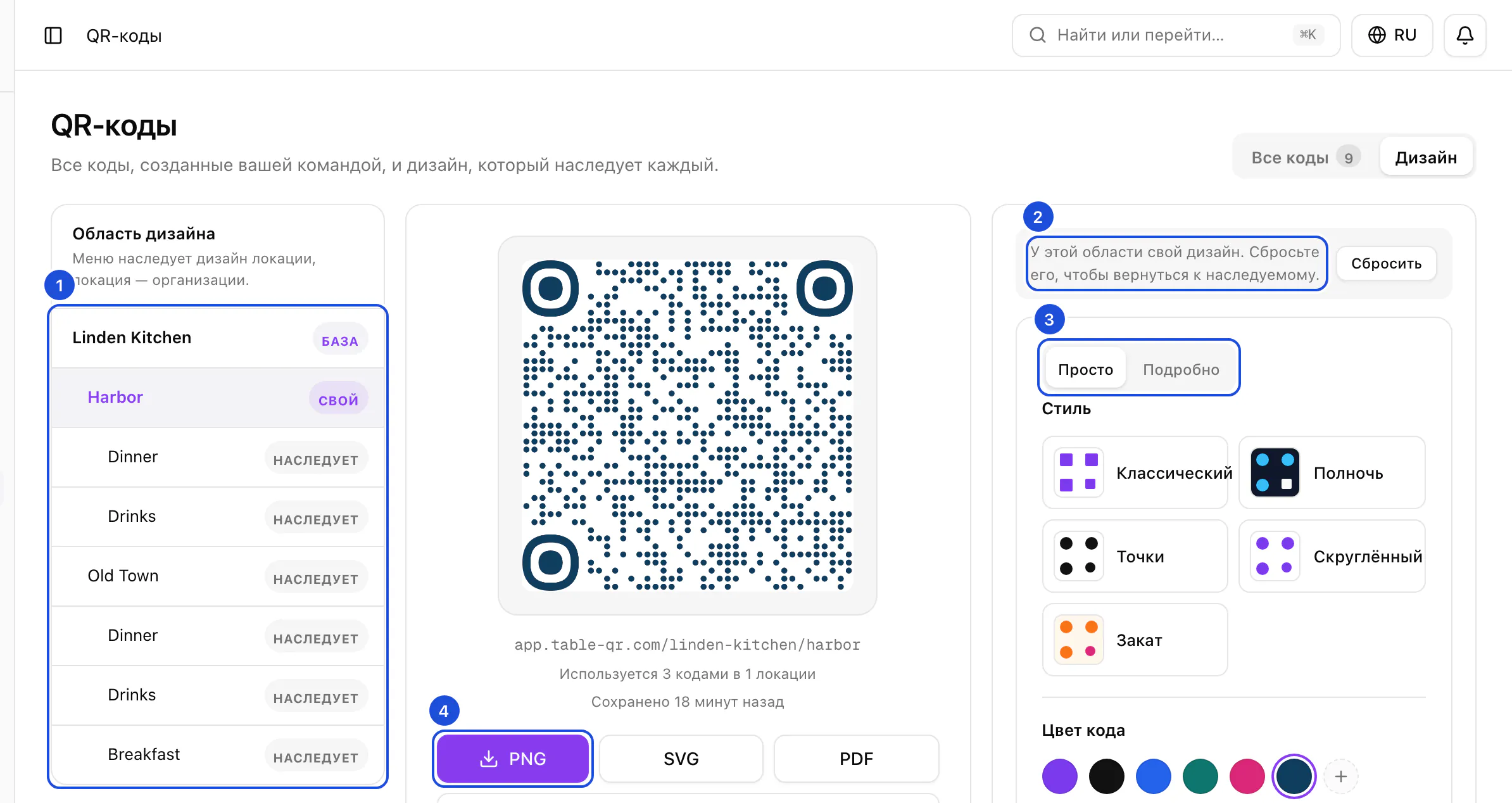Add a custom color with plus icon
1512x803 pixels.
[1340, 776]
